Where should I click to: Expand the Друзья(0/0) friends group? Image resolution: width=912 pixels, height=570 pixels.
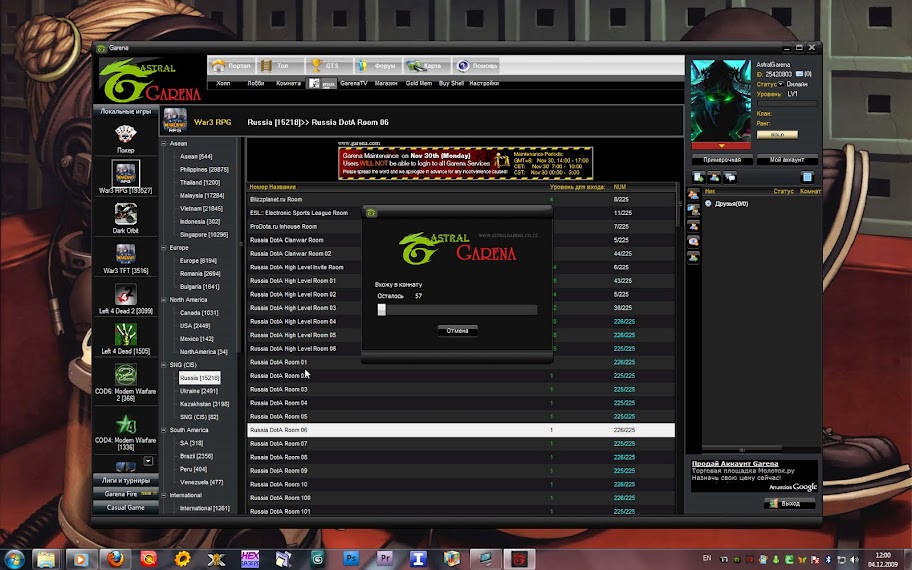(708, 204)
